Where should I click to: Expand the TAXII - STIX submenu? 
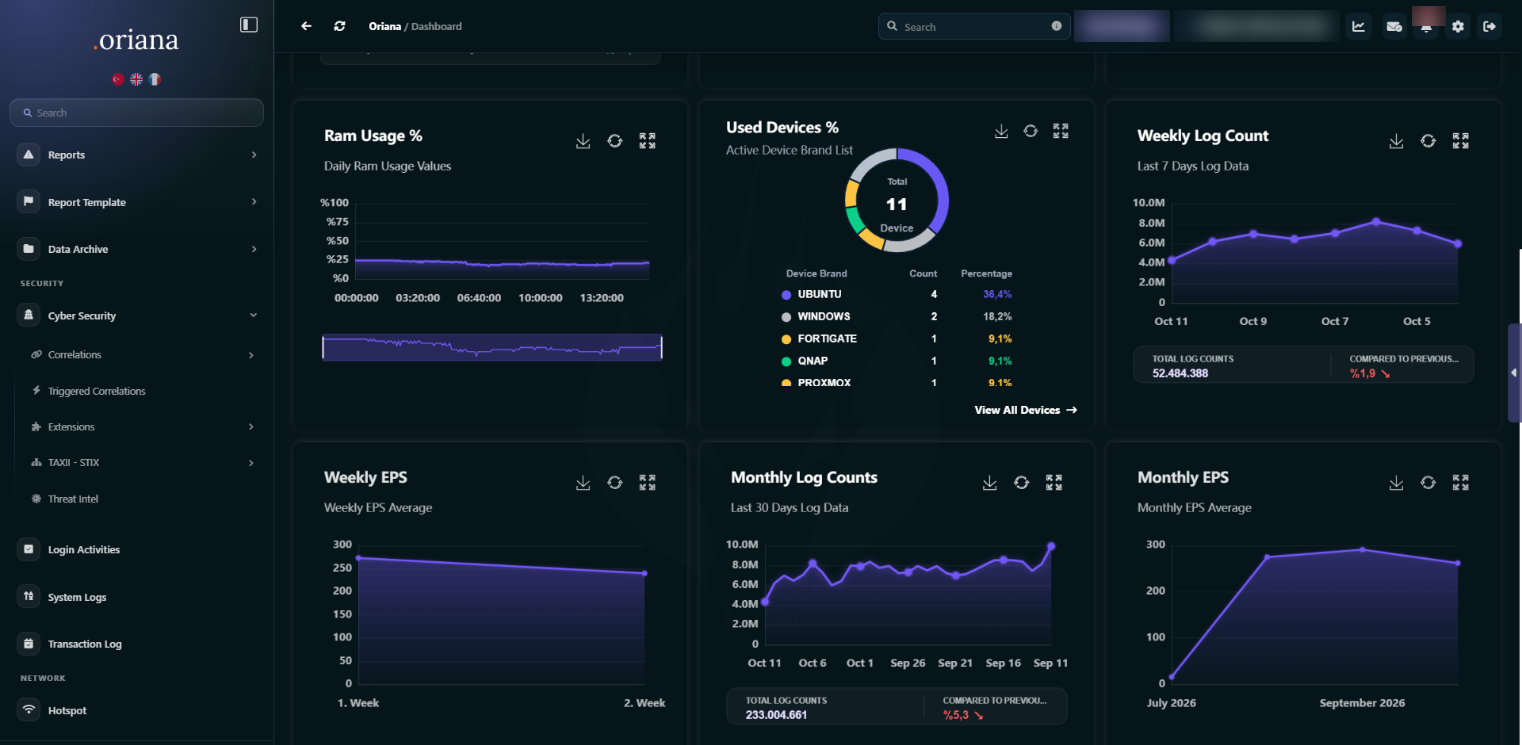(x=141, y=463)
